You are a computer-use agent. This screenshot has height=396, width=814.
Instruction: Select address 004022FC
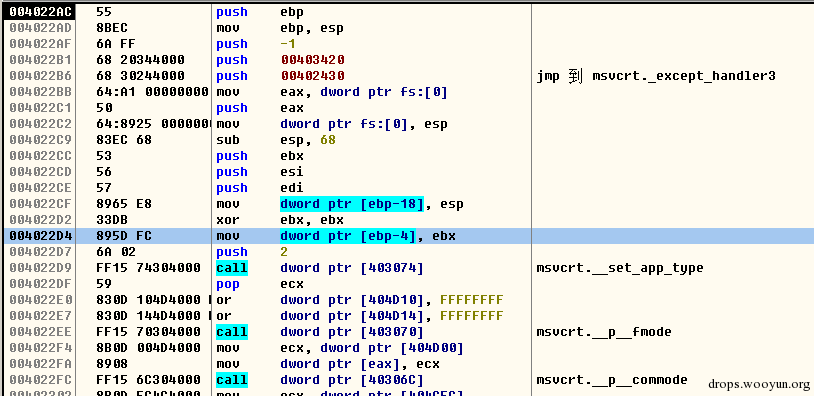tap(40, 380)
